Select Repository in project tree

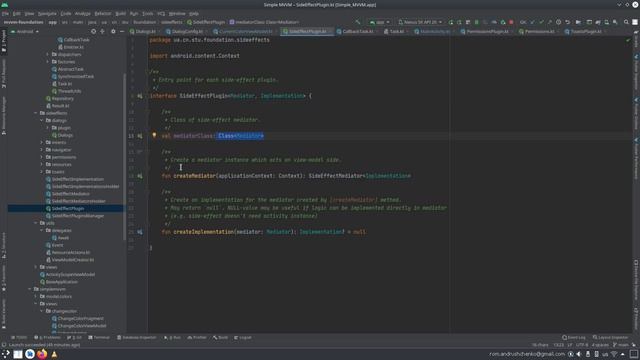click(62, 98)
